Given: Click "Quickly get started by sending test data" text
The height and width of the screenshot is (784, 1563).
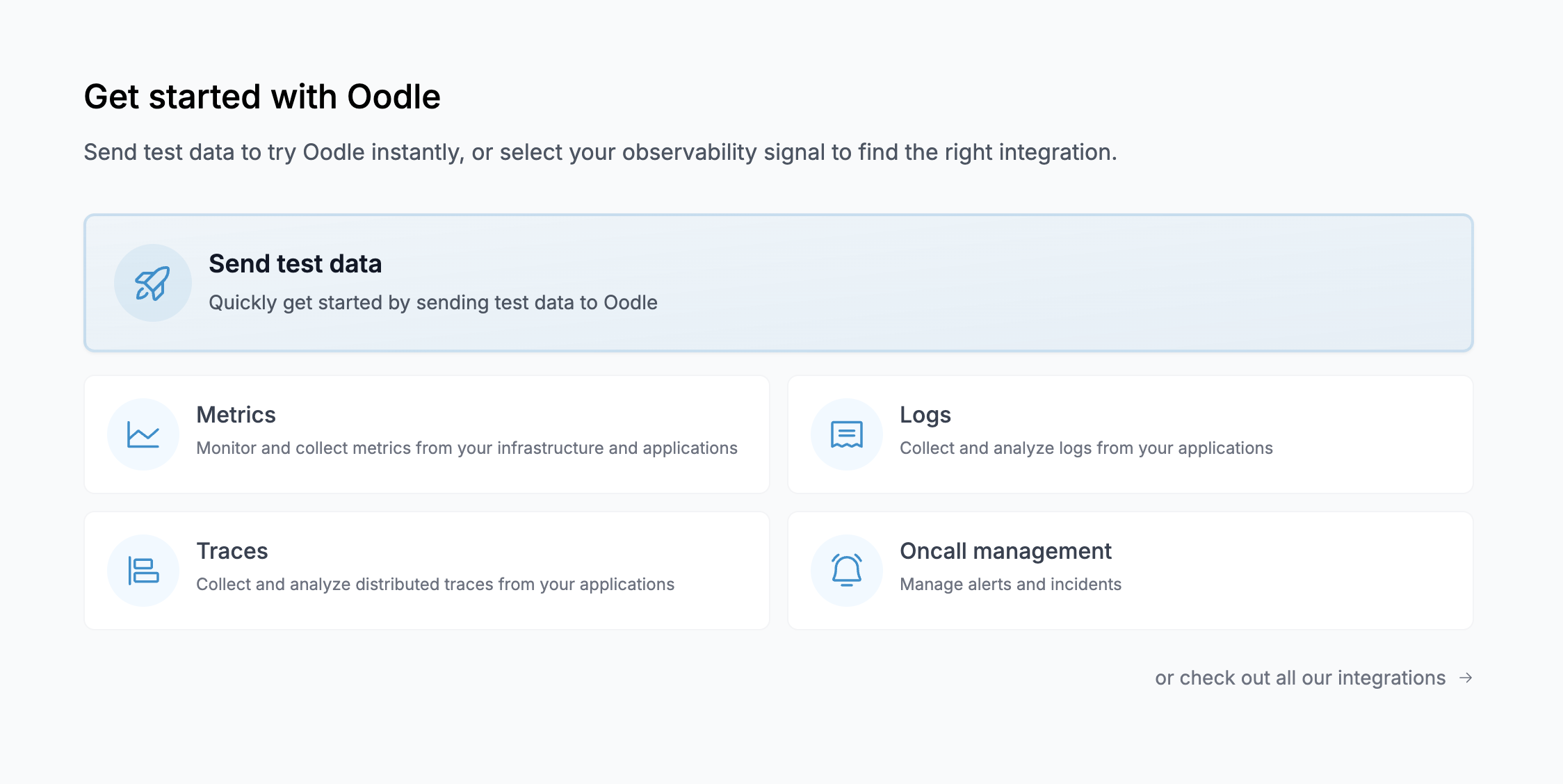Looking at the screenshot, I should click(x=432, y=303).
